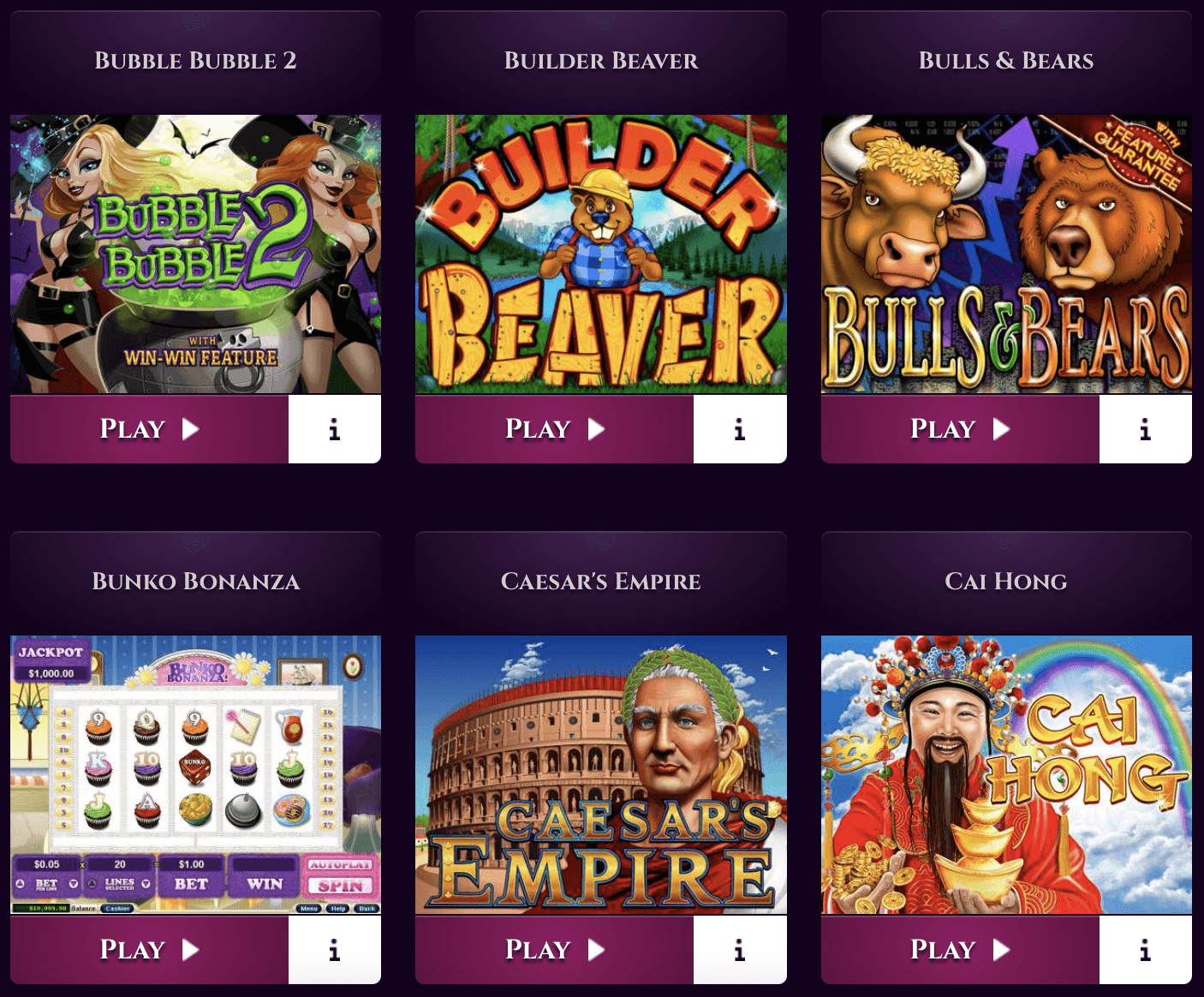The image size is (1204, 997).
Task: Click the Bubble Bubble 2 thumbnail image
Action: (195, 254)
